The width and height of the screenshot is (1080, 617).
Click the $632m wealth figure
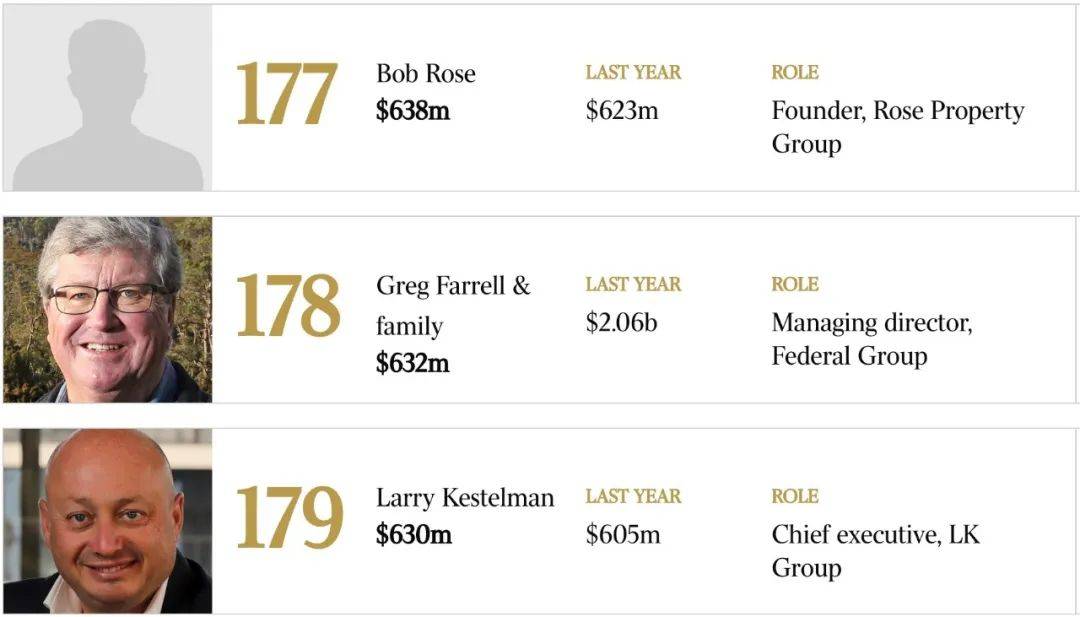(x=413, y=363)
